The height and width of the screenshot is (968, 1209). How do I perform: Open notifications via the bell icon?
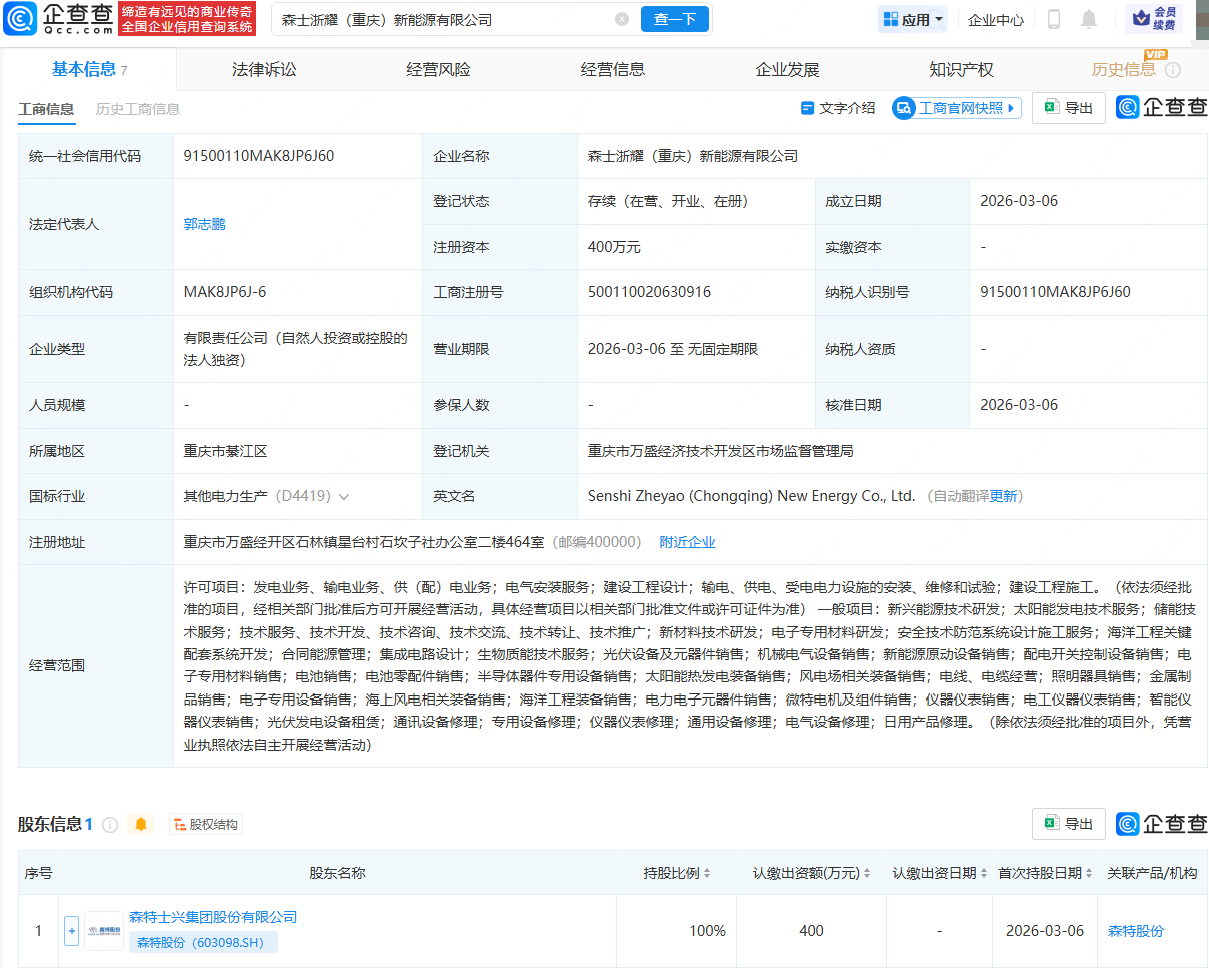(x=1089, y=19)
